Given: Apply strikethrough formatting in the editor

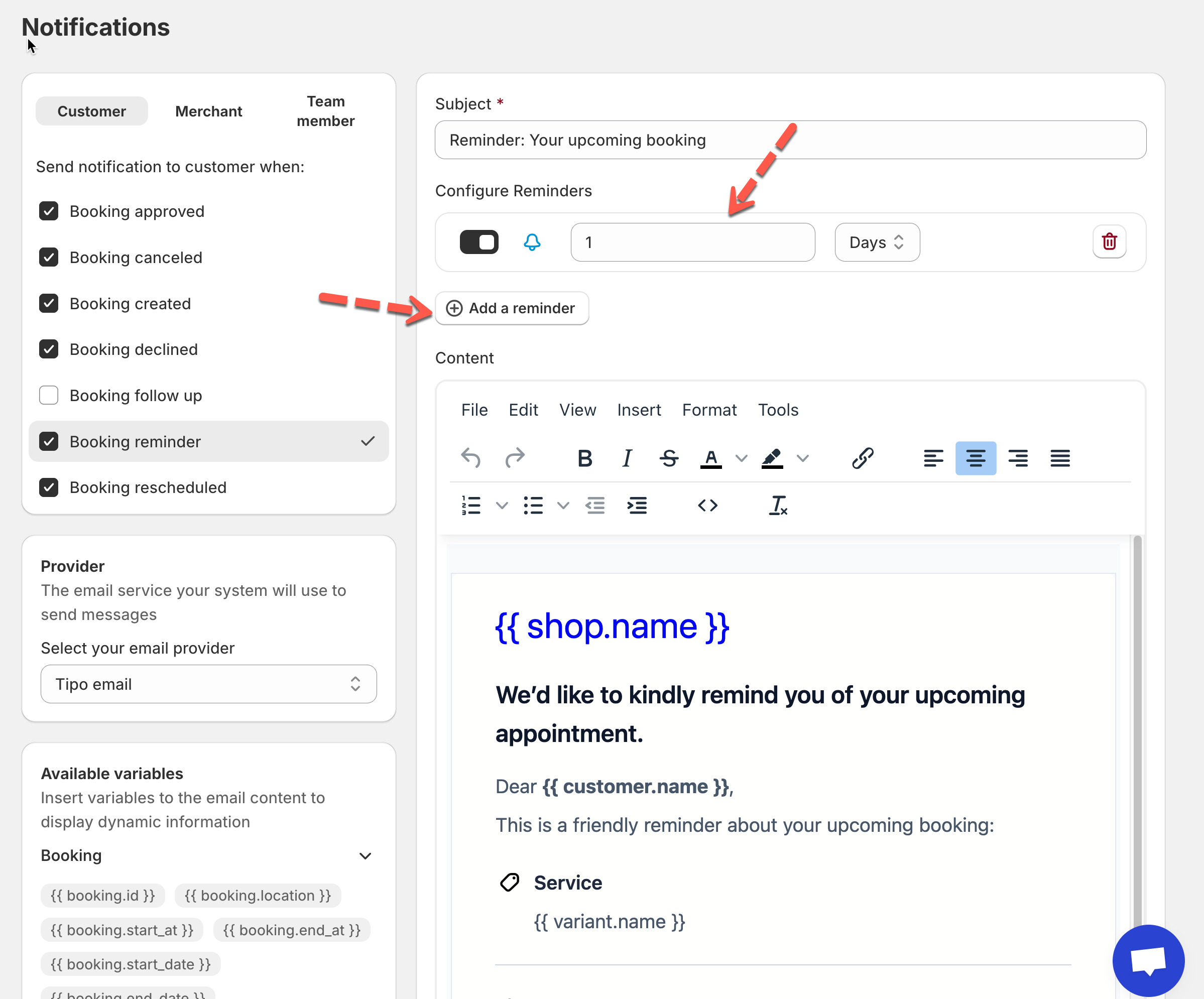Looking at the screenshot, I should (x=668, y=458).
